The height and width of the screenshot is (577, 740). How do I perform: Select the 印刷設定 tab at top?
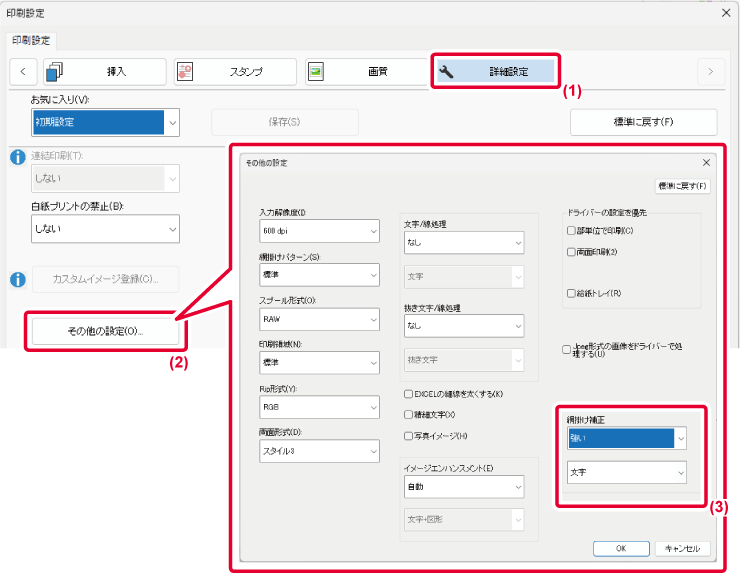point(32,41)
